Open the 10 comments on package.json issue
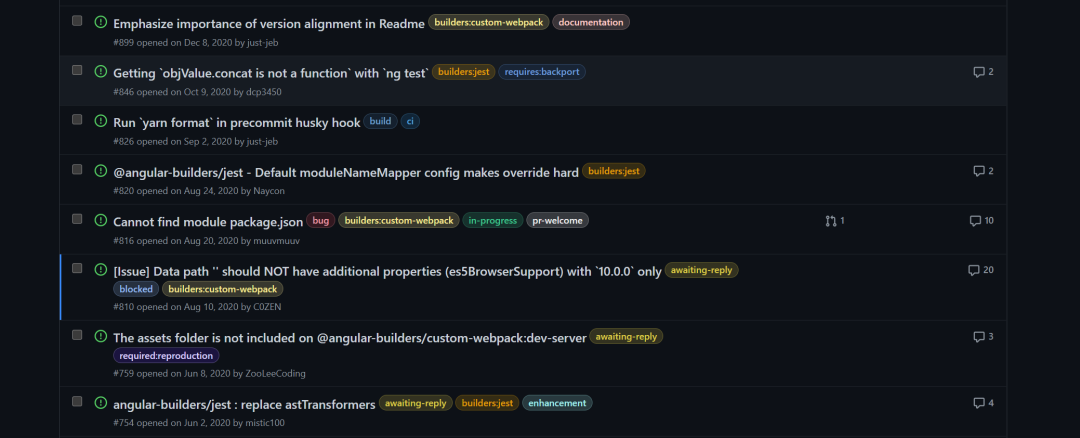The height and width of the screenshot is (438, 1080). (982, 221)
